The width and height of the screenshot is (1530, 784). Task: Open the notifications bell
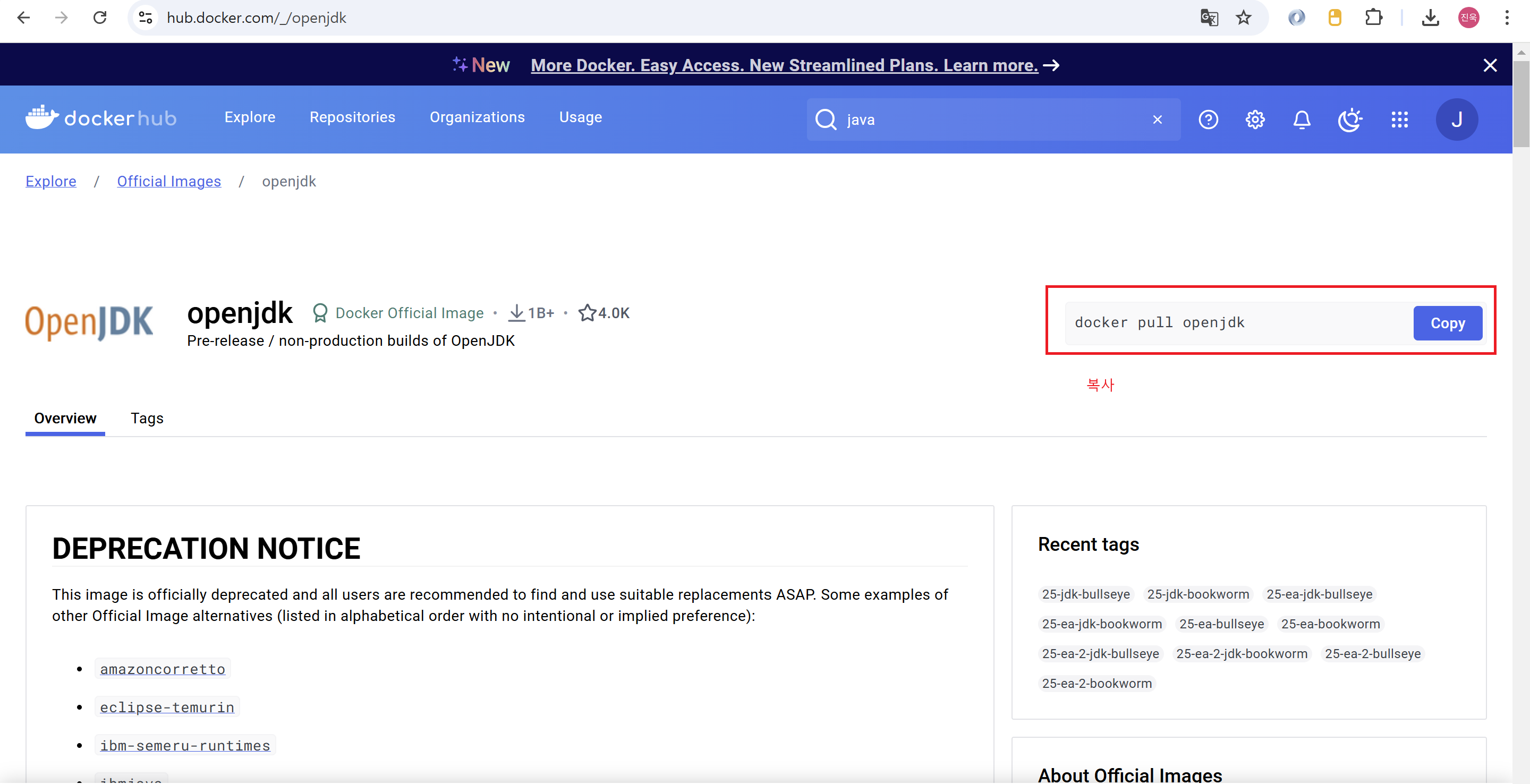[1302, 120]
